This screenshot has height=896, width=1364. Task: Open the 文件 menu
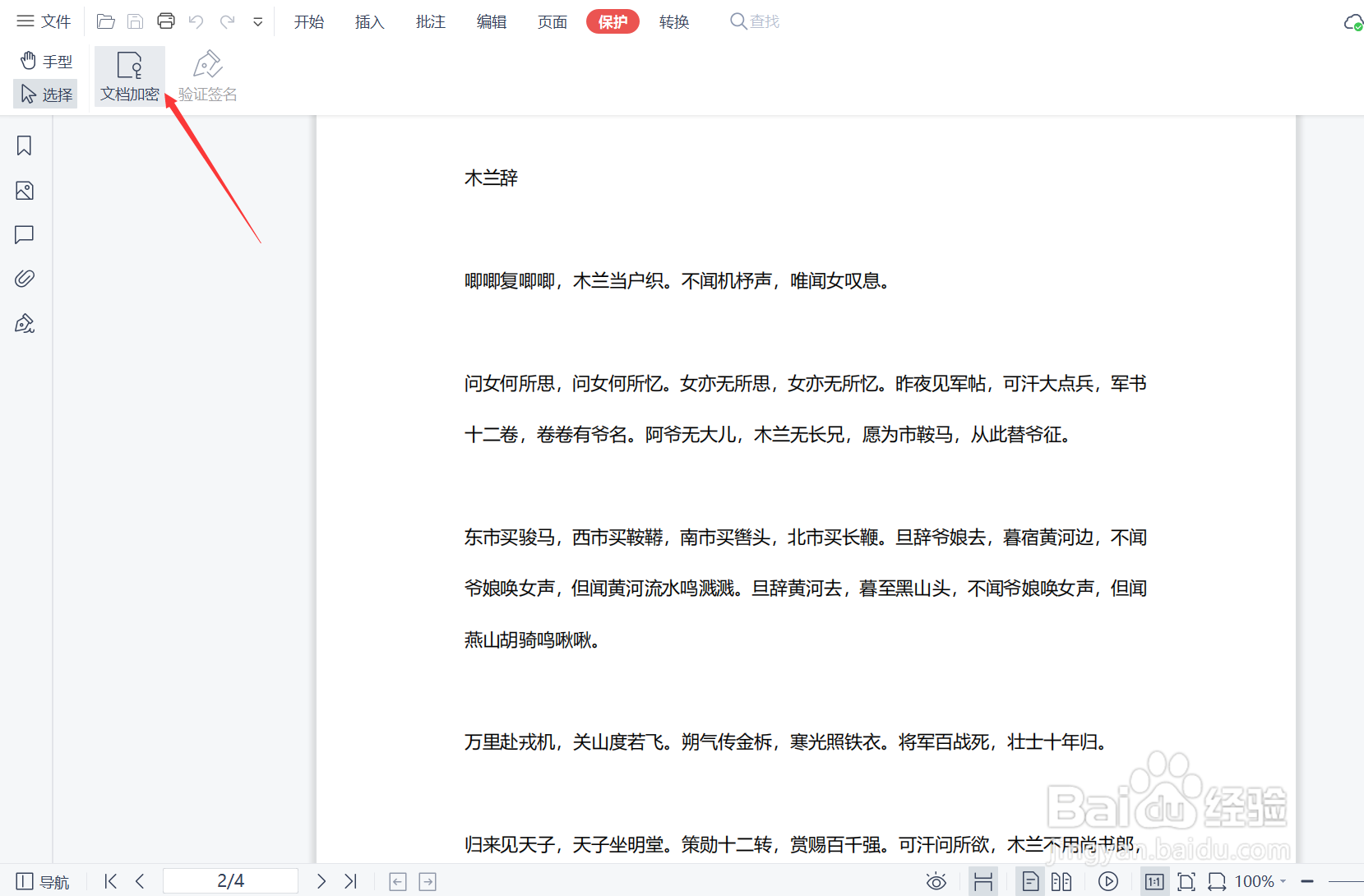(x=44, y=21)
